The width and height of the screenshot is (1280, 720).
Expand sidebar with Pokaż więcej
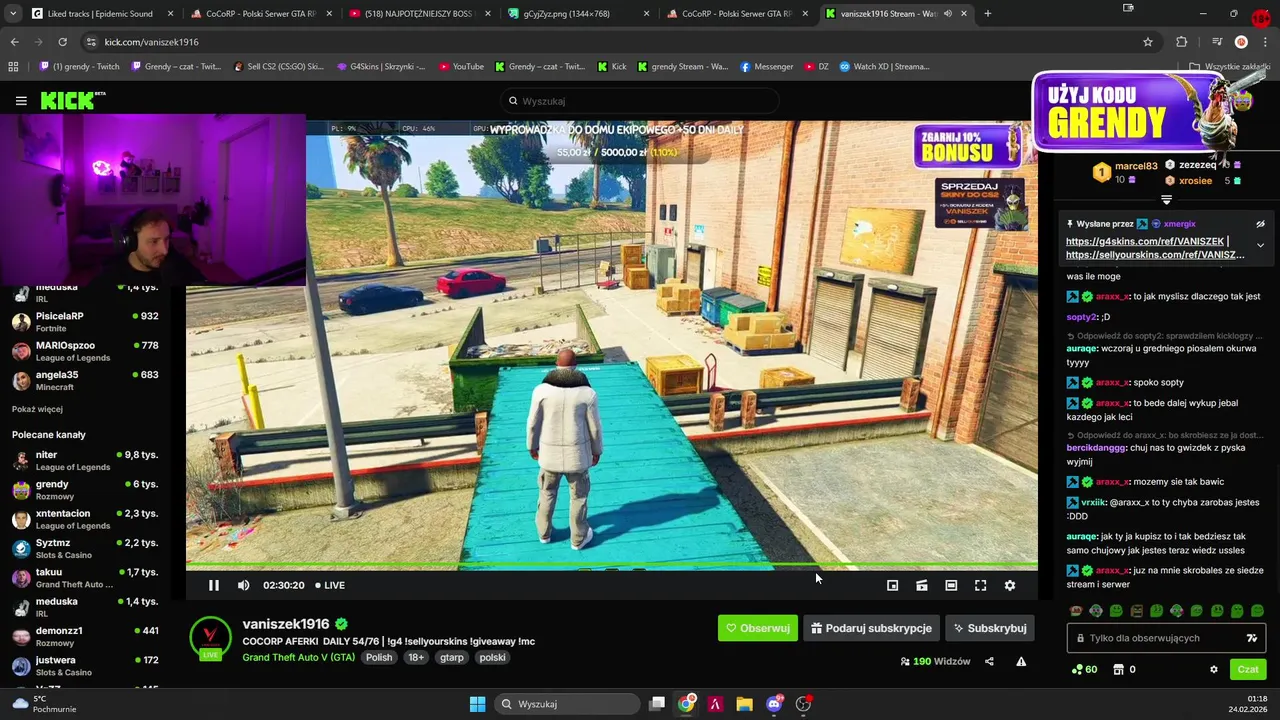(x=37, y=409)
